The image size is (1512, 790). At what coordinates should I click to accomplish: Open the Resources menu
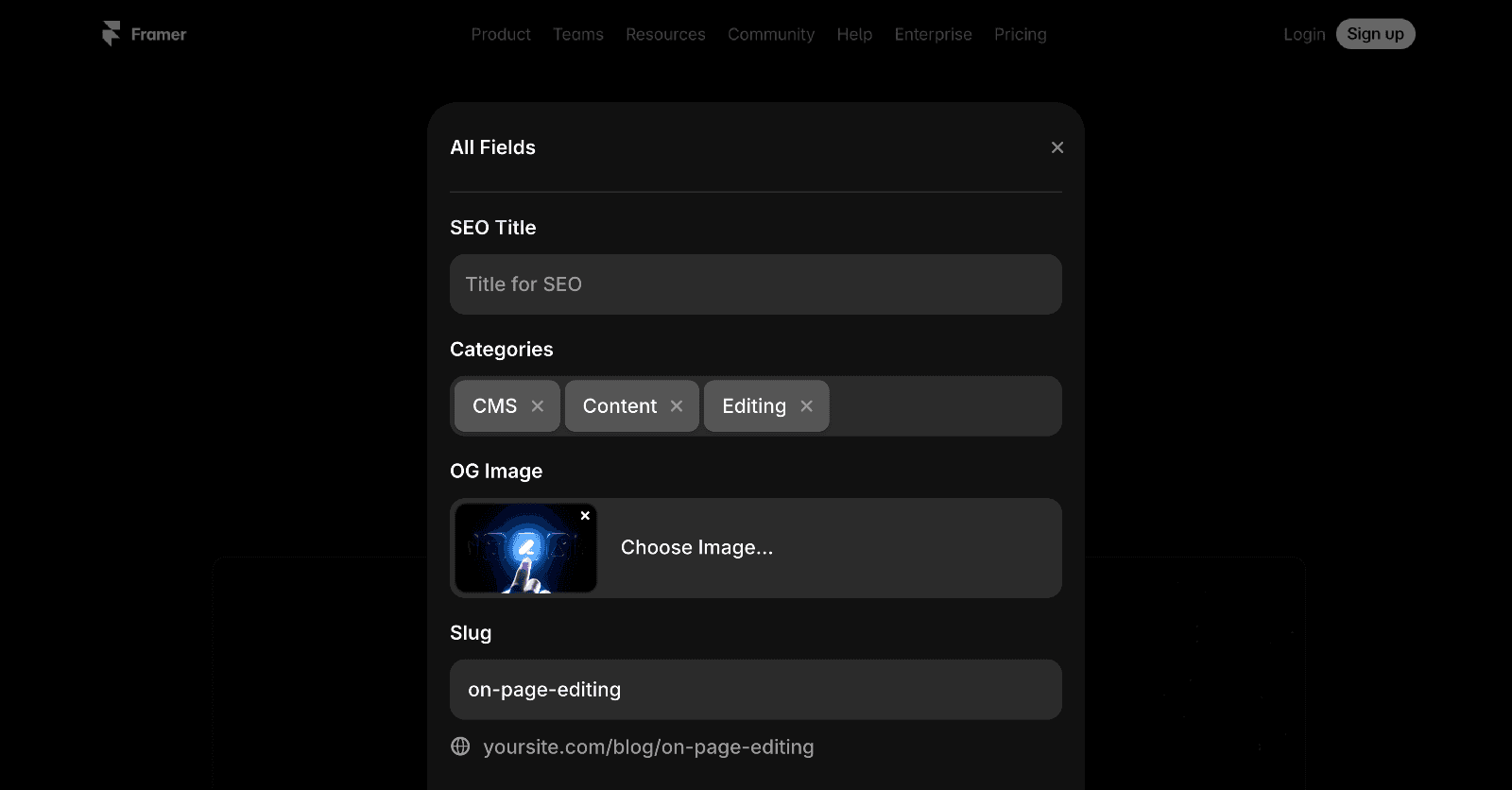click(x=665, y=35)
